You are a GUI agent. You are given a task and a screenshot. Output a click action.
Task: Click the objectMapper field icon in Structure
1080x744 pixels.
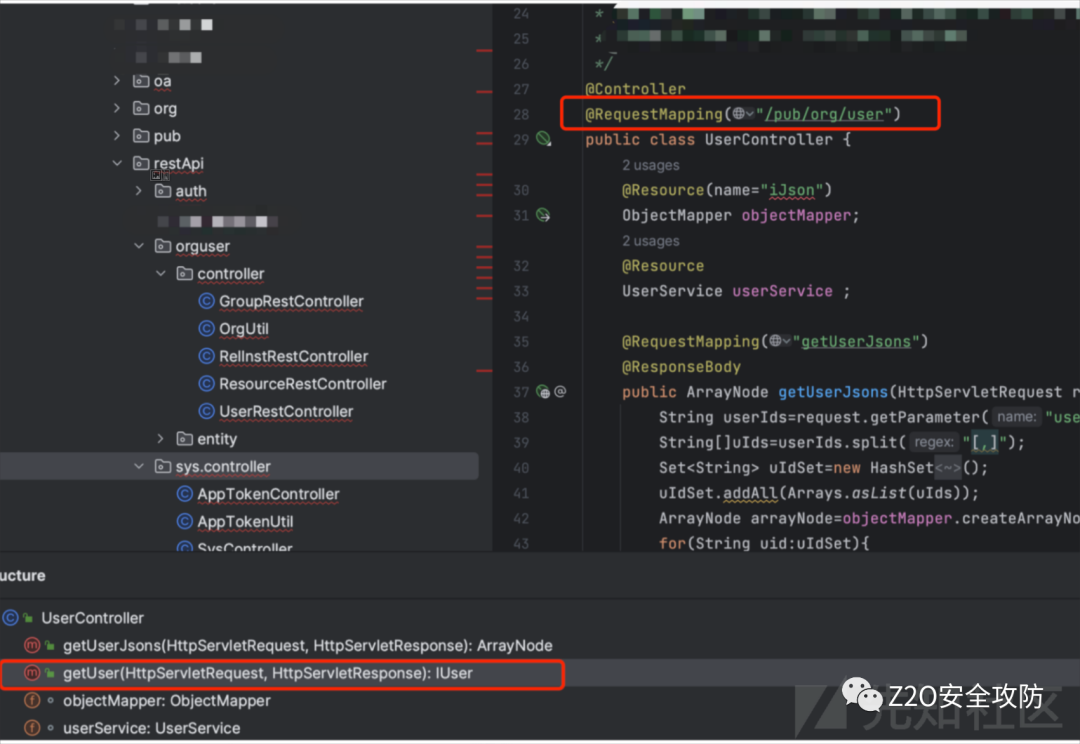(32, 701)
